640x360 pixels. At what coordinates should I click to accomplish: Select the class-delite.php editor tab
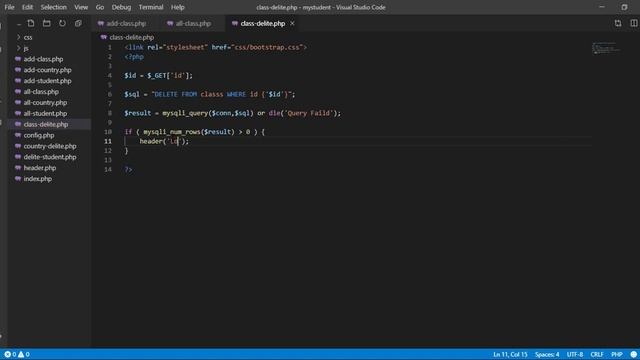[x=262, y=24]
